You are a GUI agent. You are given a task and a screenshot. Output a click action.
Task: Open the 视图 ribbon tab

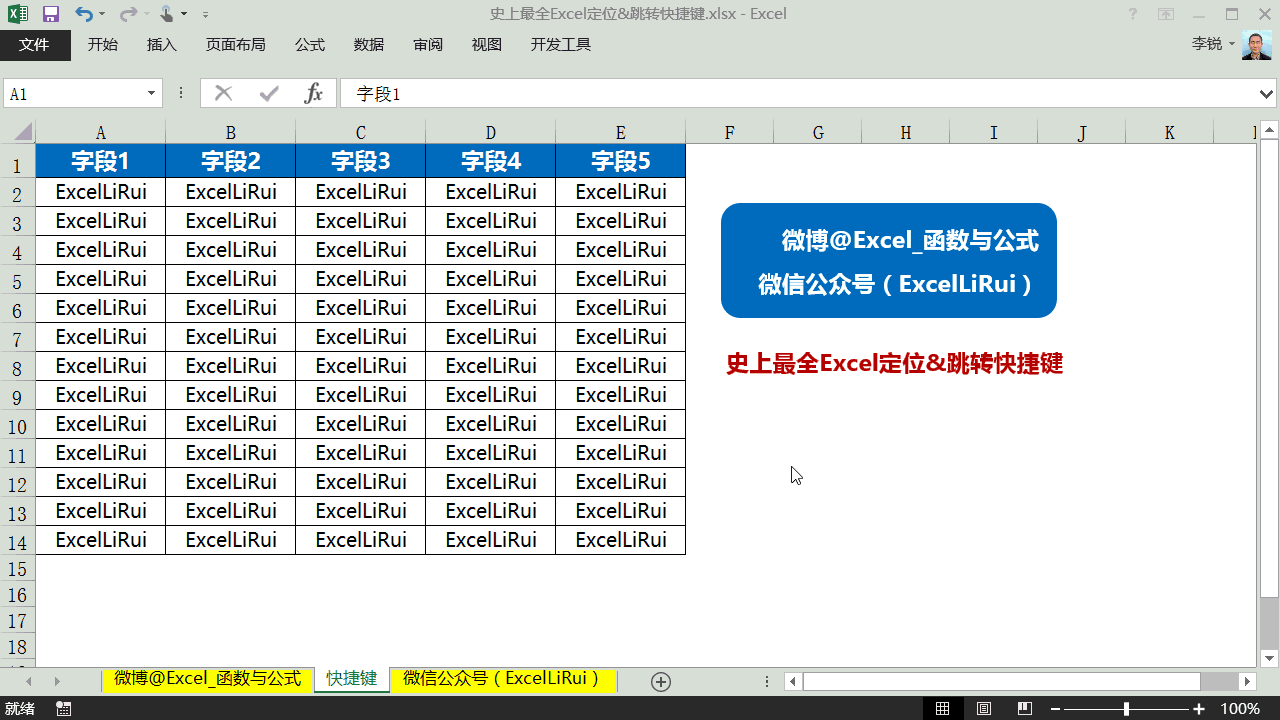pos(487,45)
